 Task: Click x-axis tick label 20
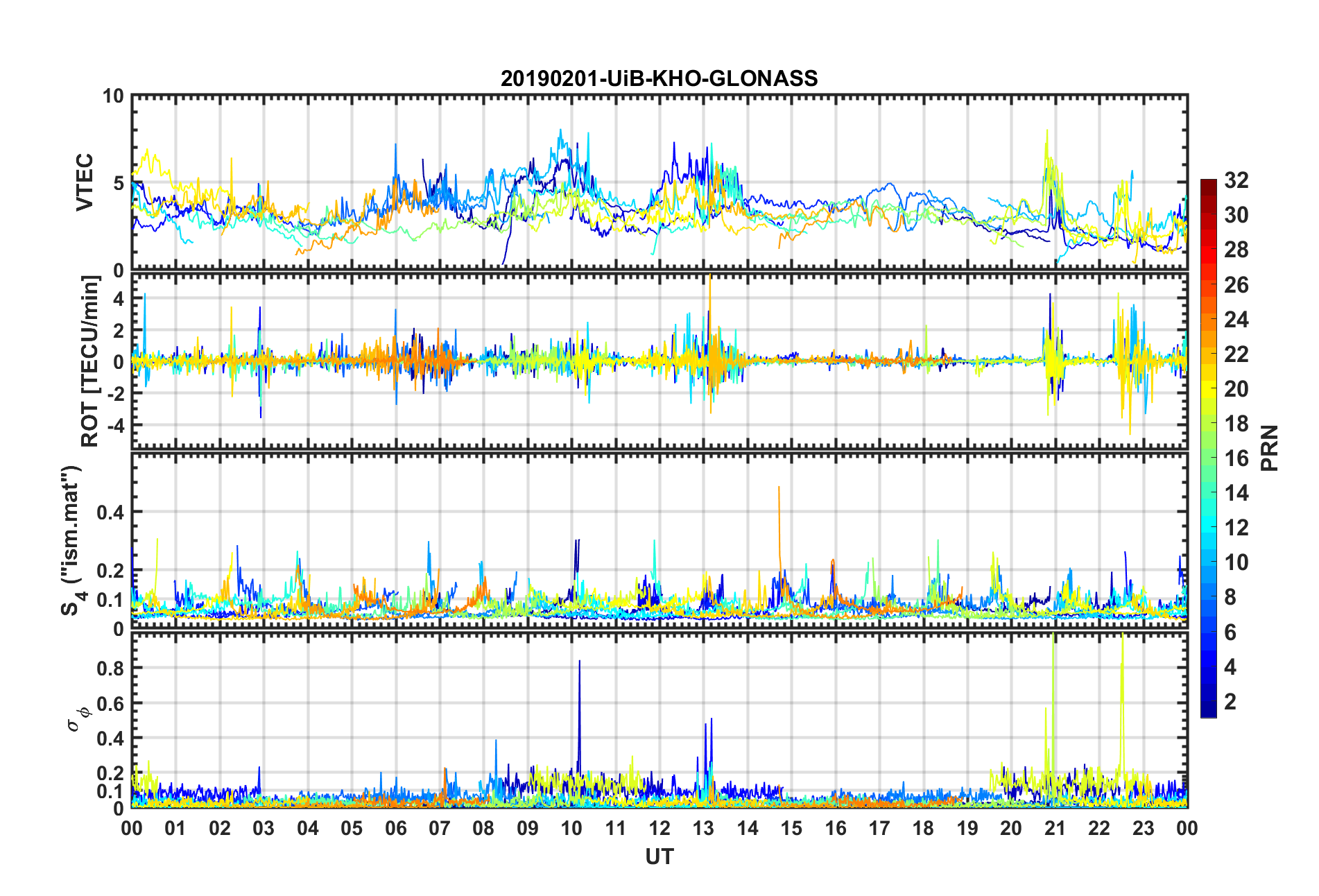click(1011, 828)
